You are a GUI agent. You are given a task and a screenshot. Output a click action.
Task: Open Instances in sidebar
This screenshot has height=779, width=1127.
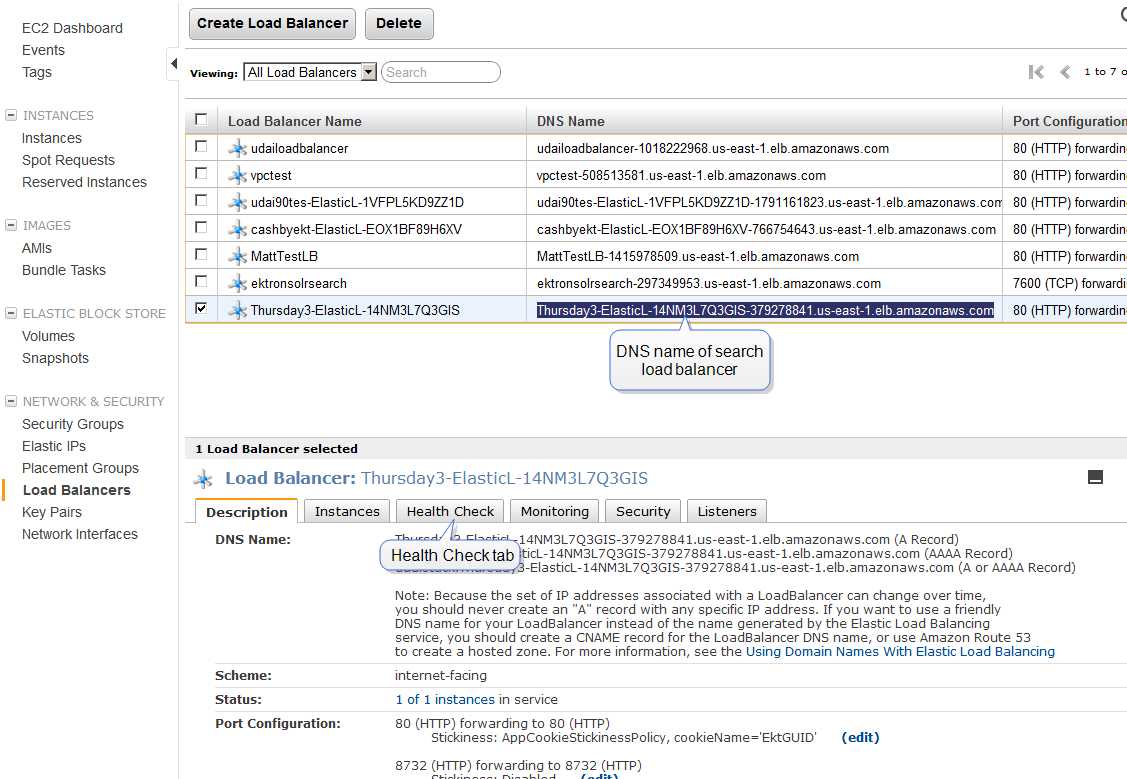pyautogui.click(x=52, y=138)
